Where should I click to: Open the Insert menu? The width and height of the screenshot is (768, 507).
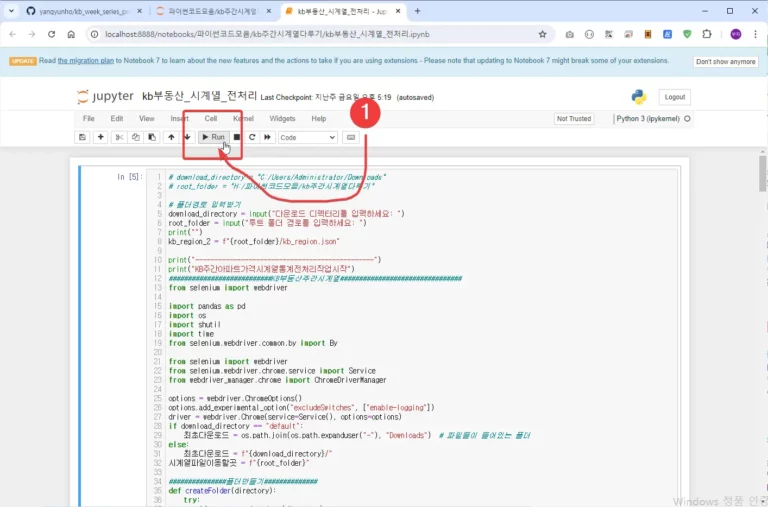pos(179,119)
